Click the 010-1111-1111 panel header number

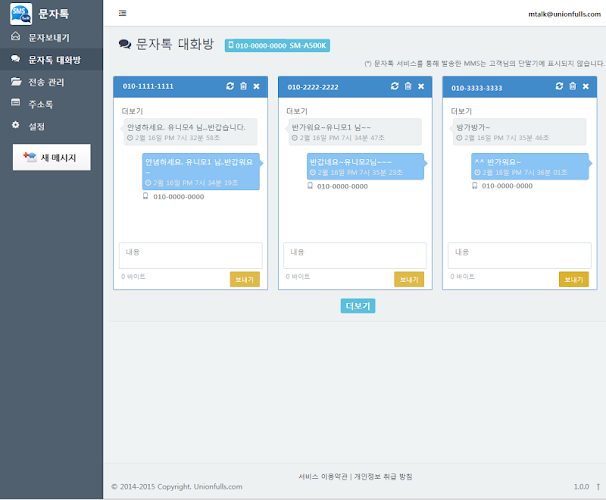(148, 86)
